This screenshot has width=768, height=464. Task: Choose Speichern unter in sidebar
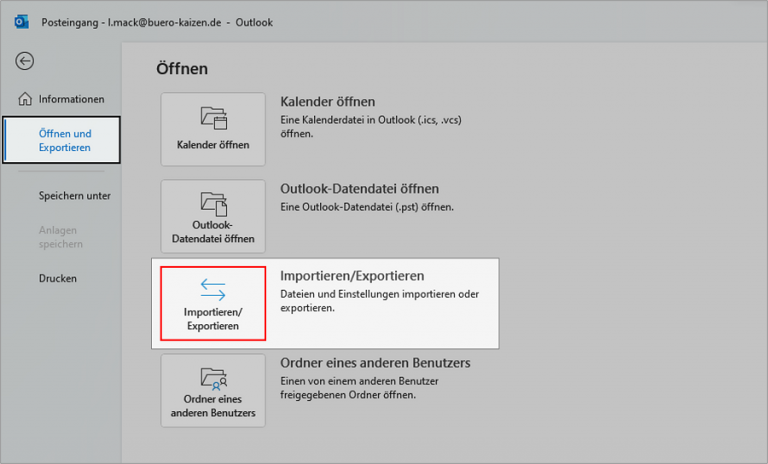pyautogui.click(x=74, y=195)
